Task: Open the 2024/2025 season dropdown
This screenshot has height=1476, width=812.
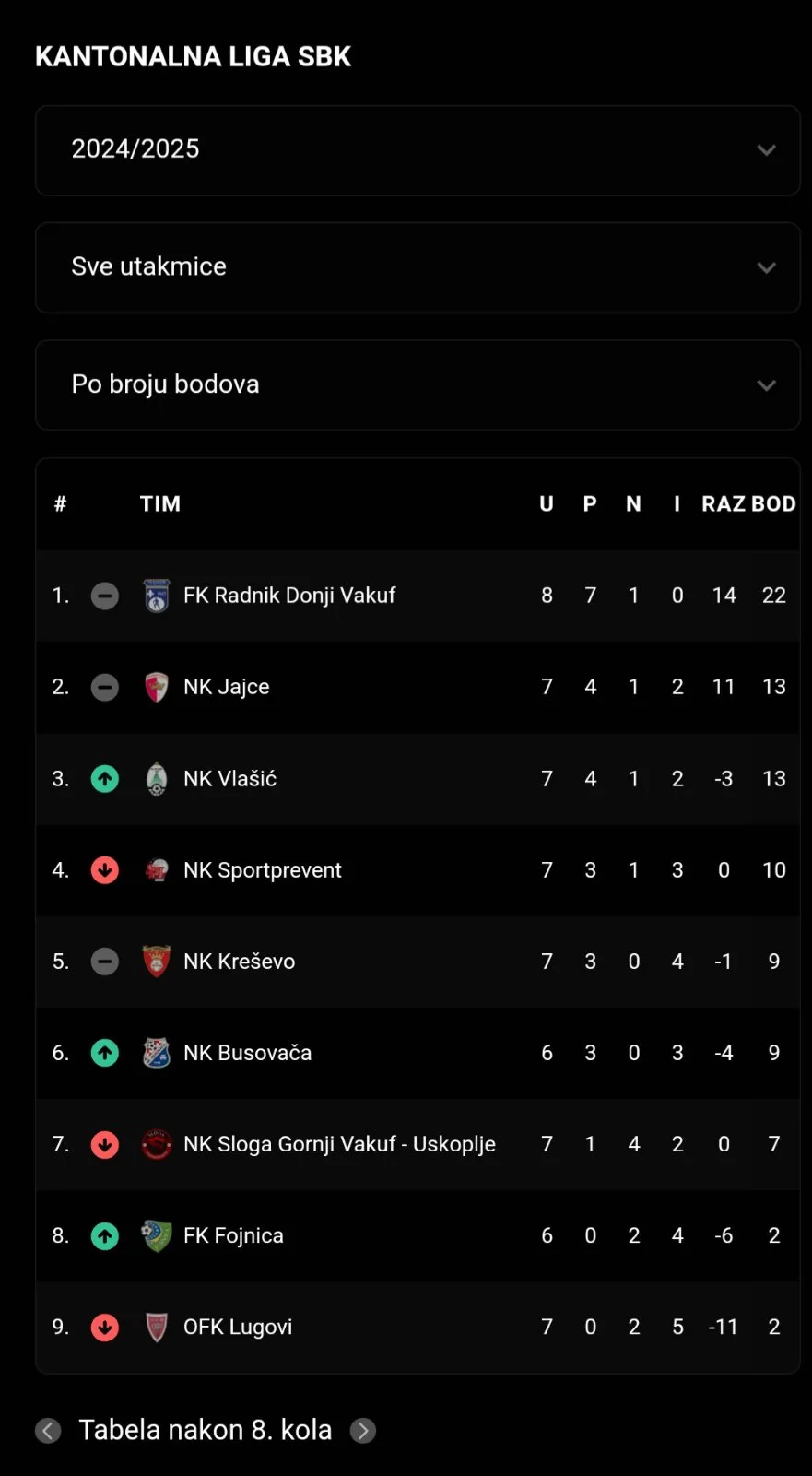Action: tap(418, 150)
